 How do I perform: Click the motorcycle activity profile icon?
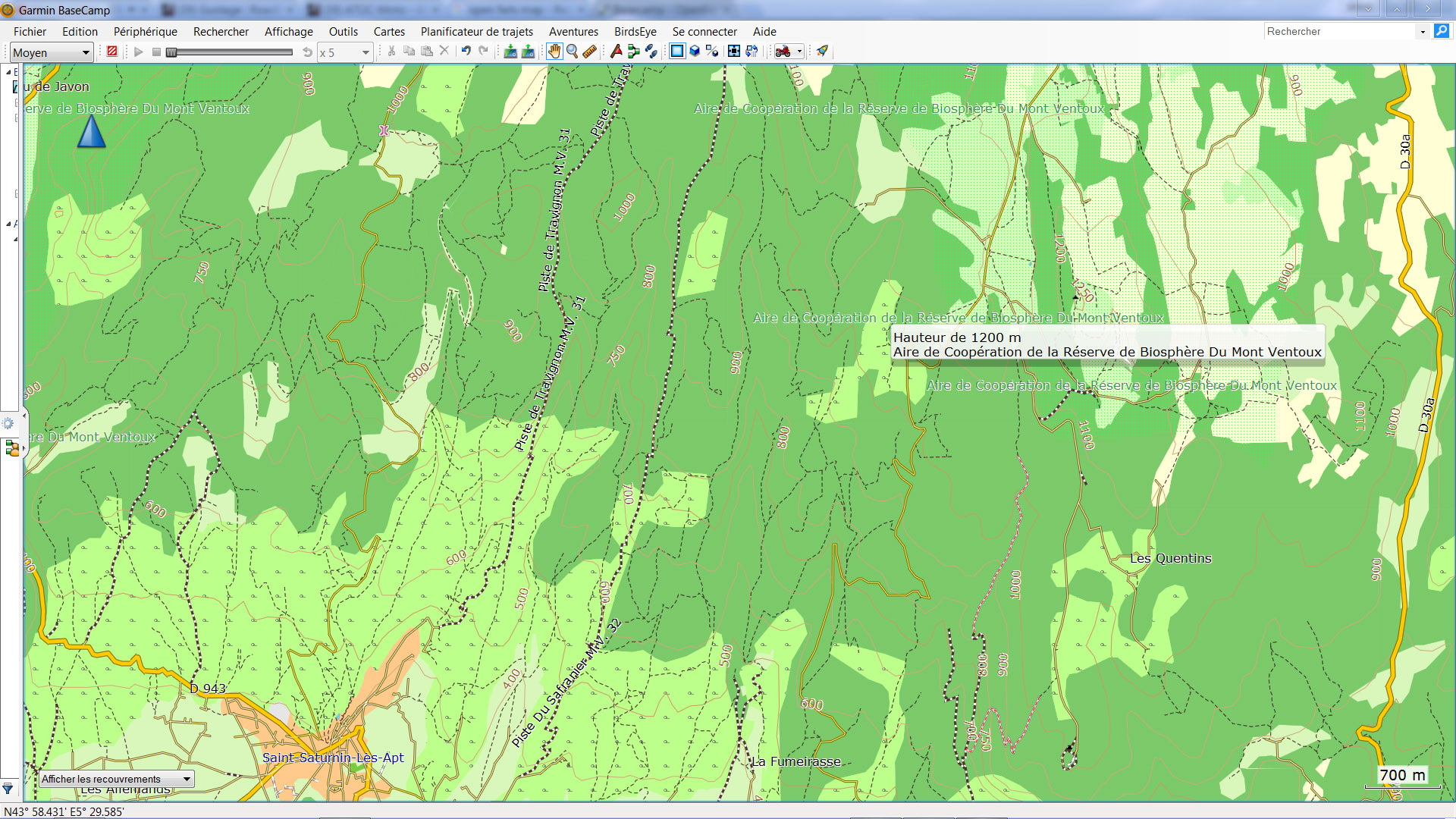(x=783, y=52)
